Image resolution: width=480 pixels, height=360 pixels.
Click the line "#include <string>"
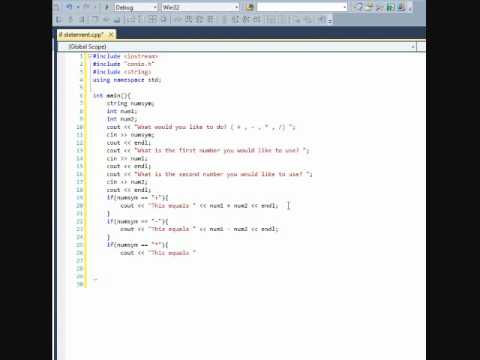click(122, 72)
